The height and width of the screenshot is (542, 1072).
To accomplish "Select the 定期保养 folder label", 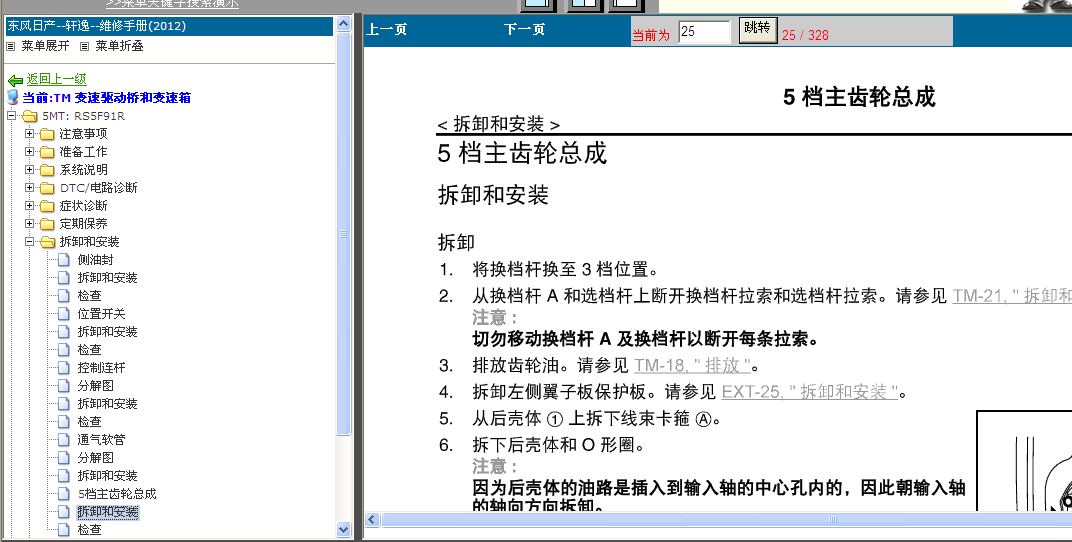I will 83,223.
